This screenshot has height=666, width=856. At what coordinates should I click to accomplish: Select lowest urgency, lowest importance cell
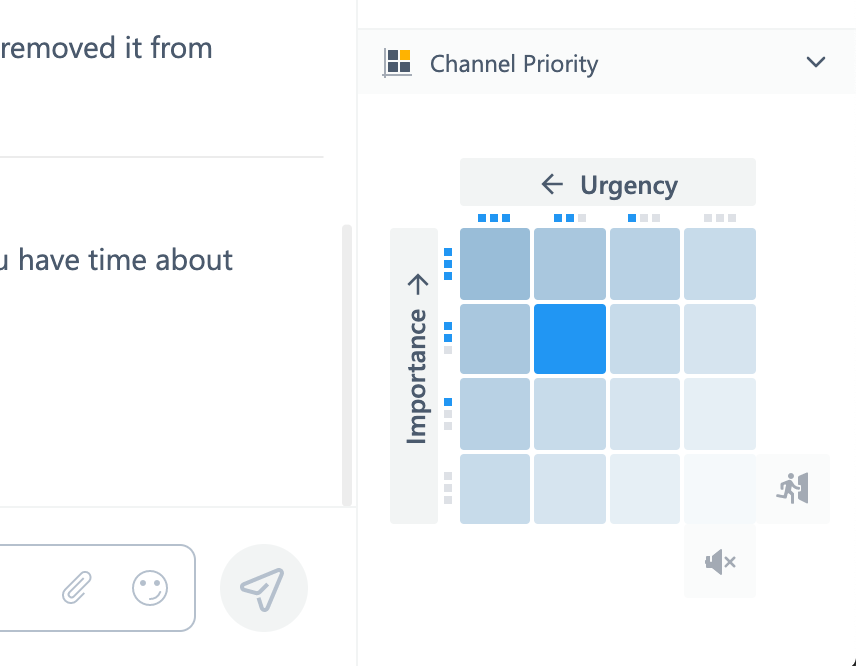coord(720,489)
